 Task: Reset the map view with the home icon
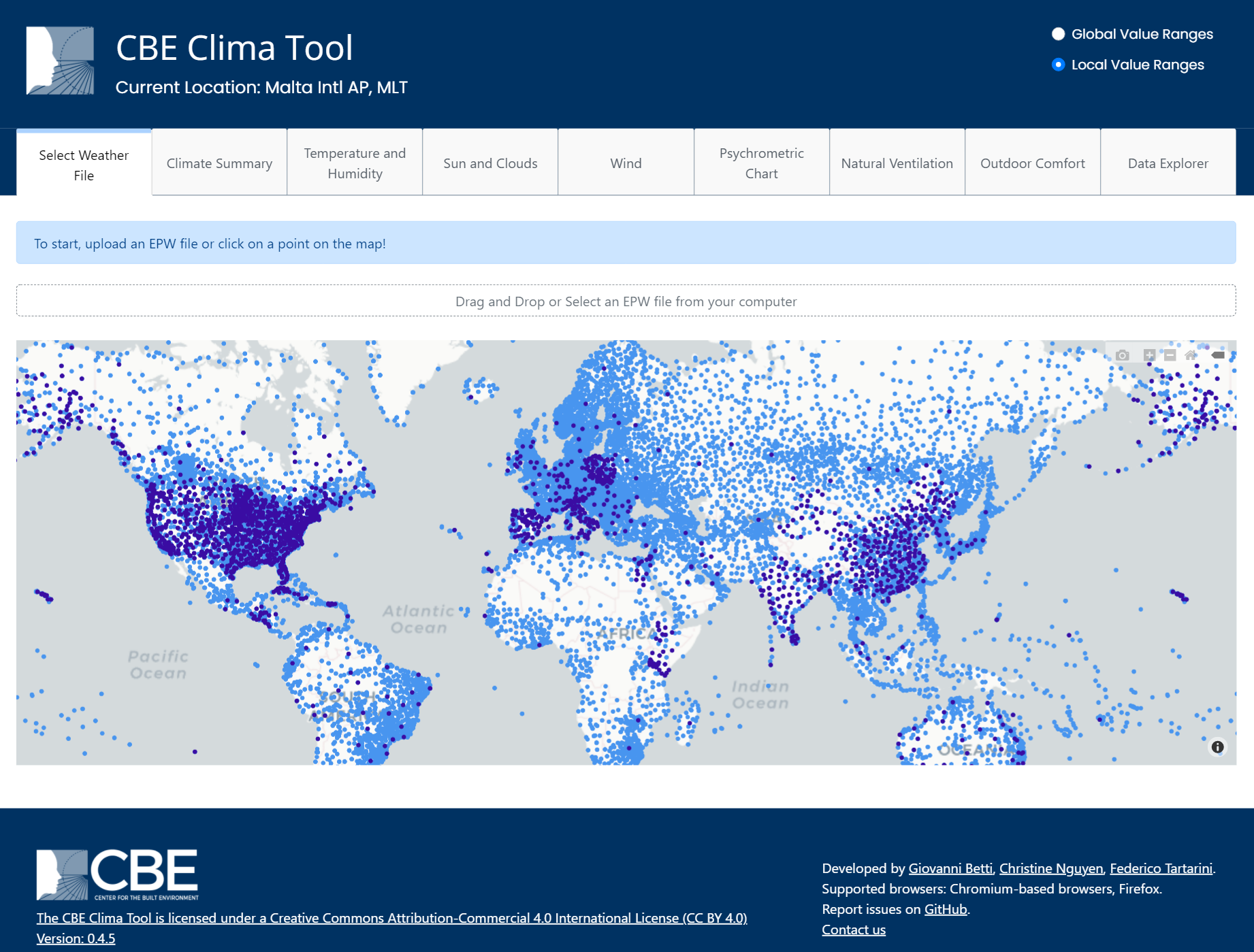[x=1191, y=355]
